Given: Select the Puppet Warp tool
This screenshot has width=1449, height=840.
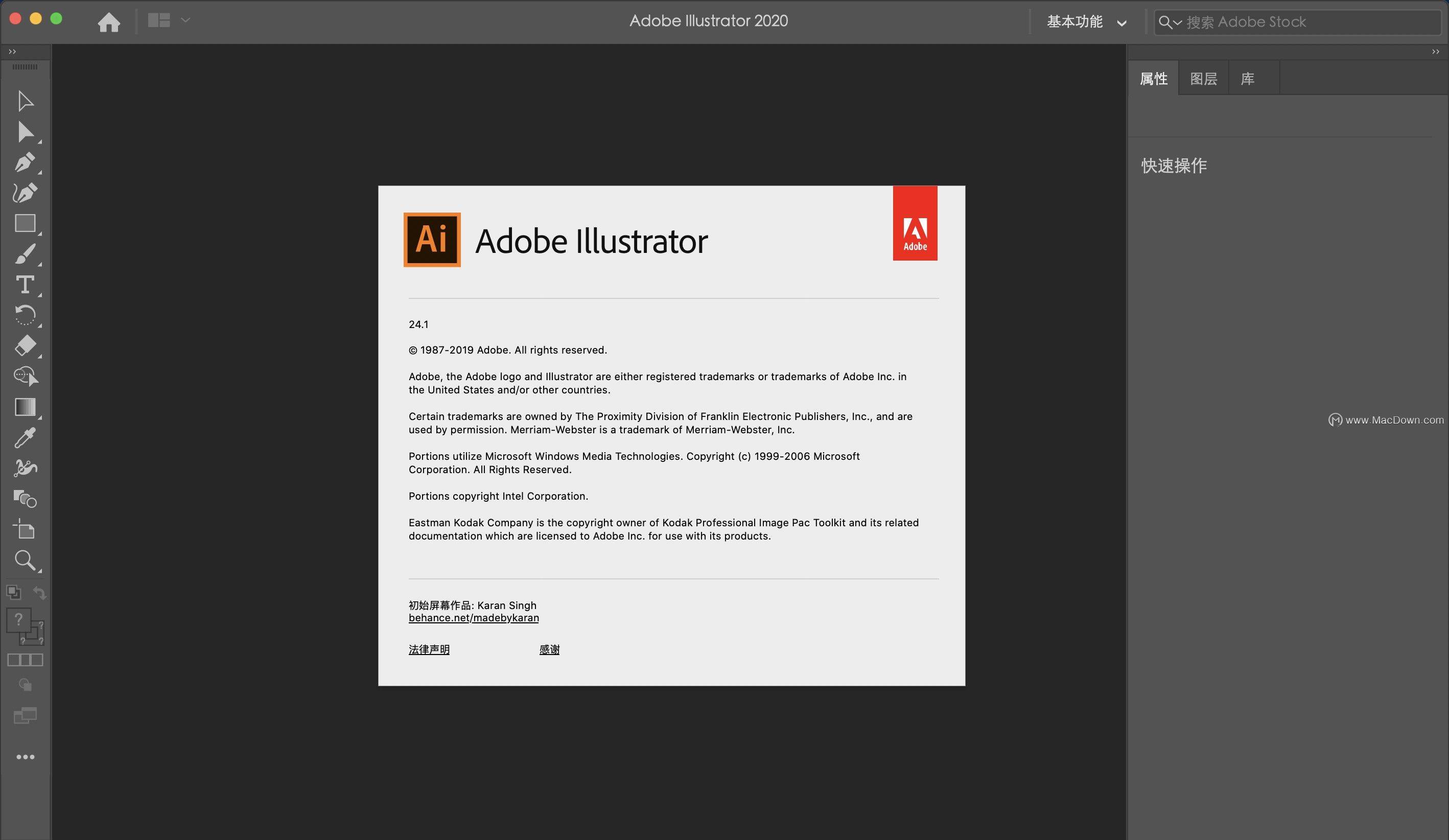Looking at the screenshot, I should pos(26,468).
